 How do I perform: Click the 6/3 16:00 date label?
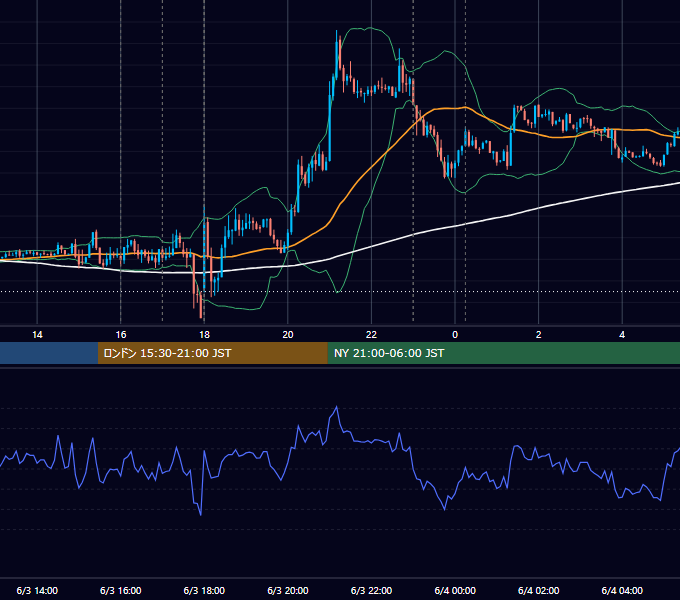point(121,590)
